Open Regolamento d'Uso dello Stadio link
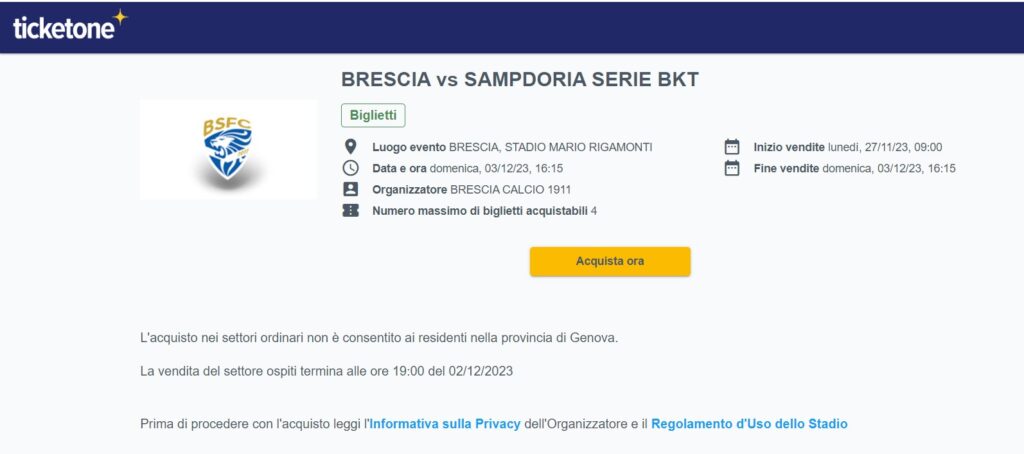The height and width of the screenshot is (454, 1024). tap(749, 424)
